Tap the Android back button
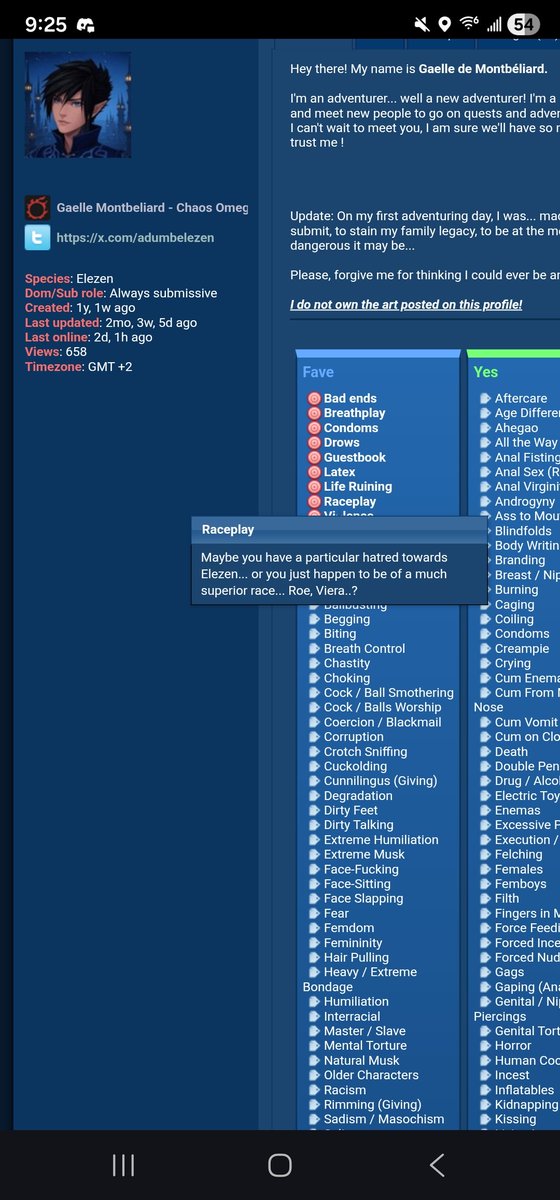This screenshot has height=1200, width=560. tap(437, 1164)
